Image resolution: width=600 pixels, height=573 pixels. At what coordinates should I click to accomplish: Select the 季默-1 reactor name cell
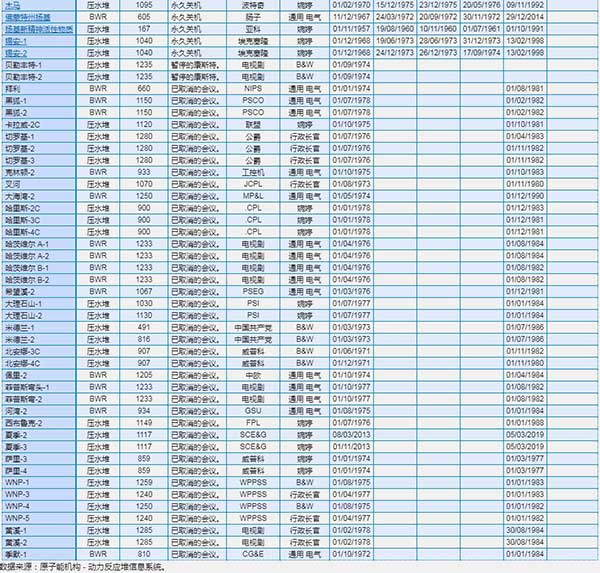pos(16,553)
